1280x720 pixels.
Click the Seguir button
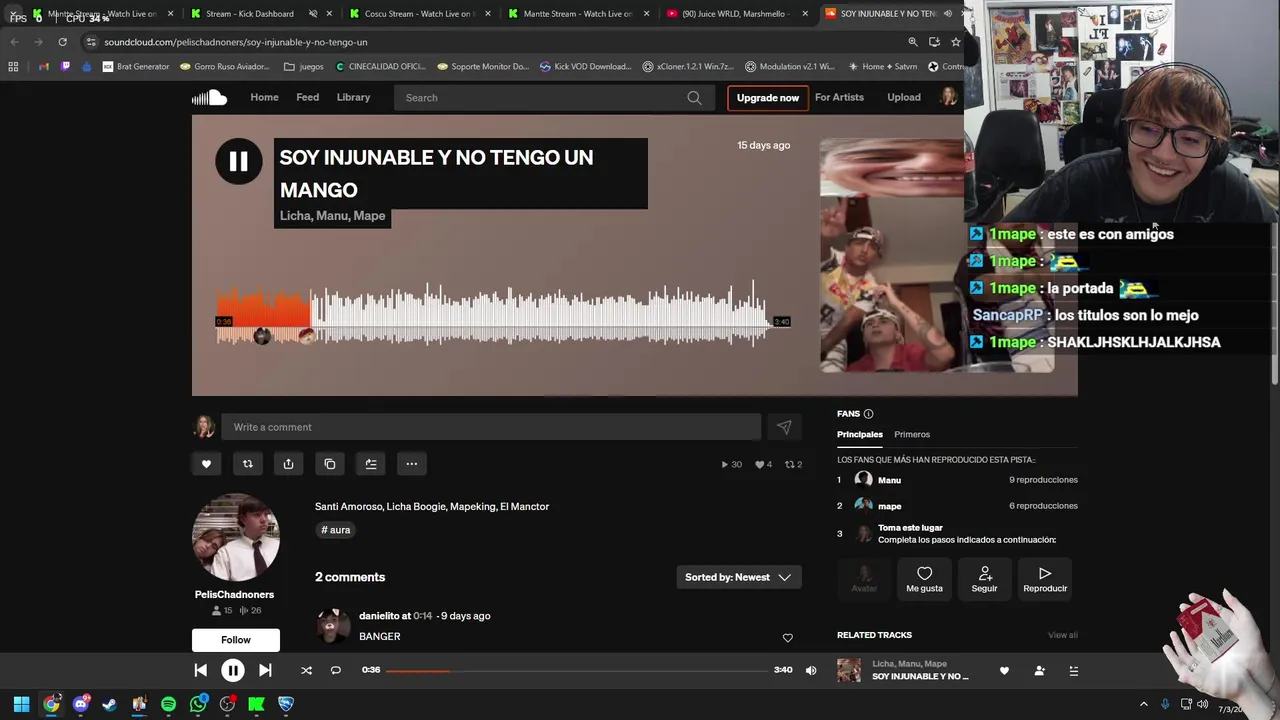tap(984, 579)
